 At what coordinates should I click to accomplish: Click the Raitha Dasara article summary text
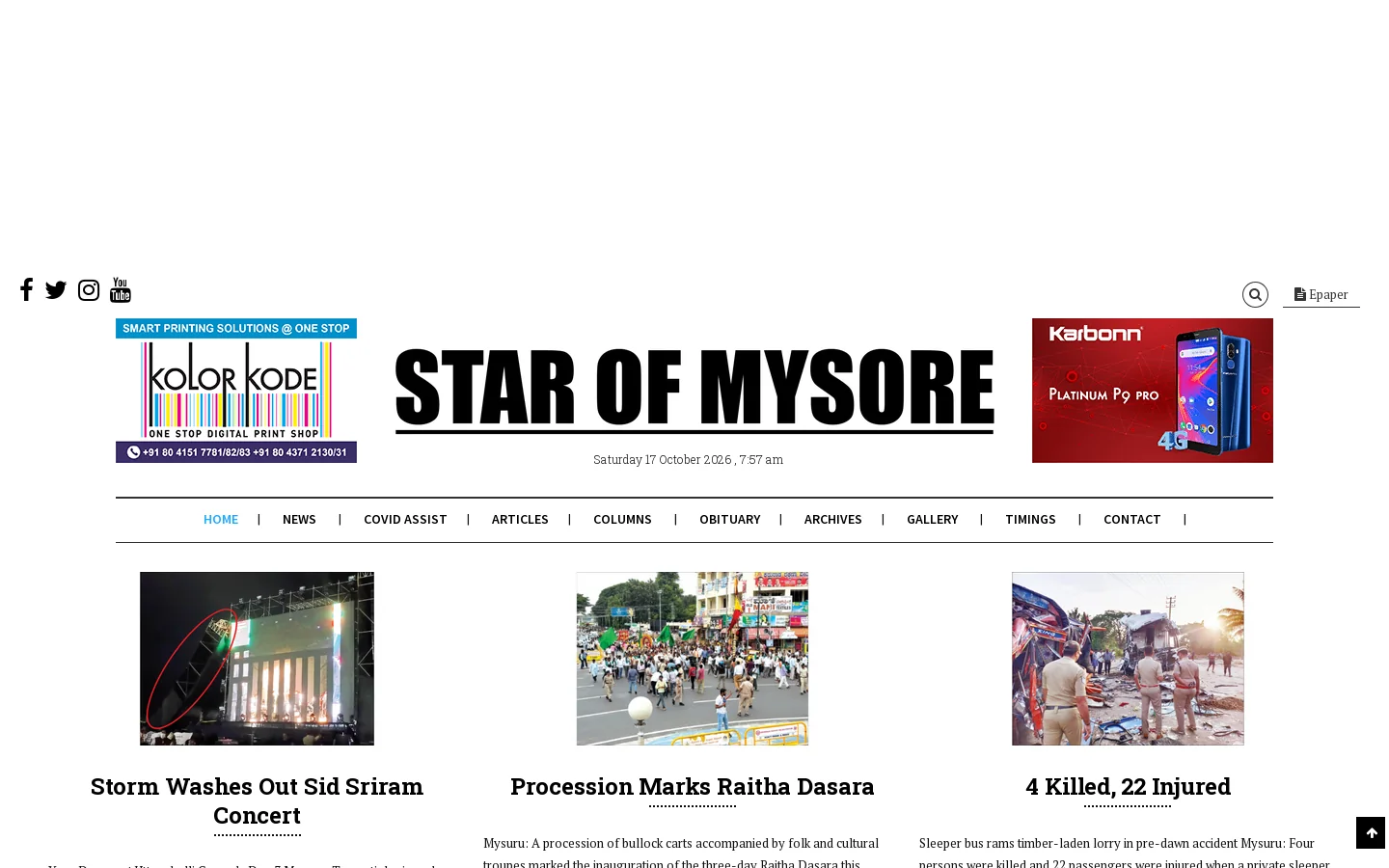pyautogui.click(x=681, y=854)
